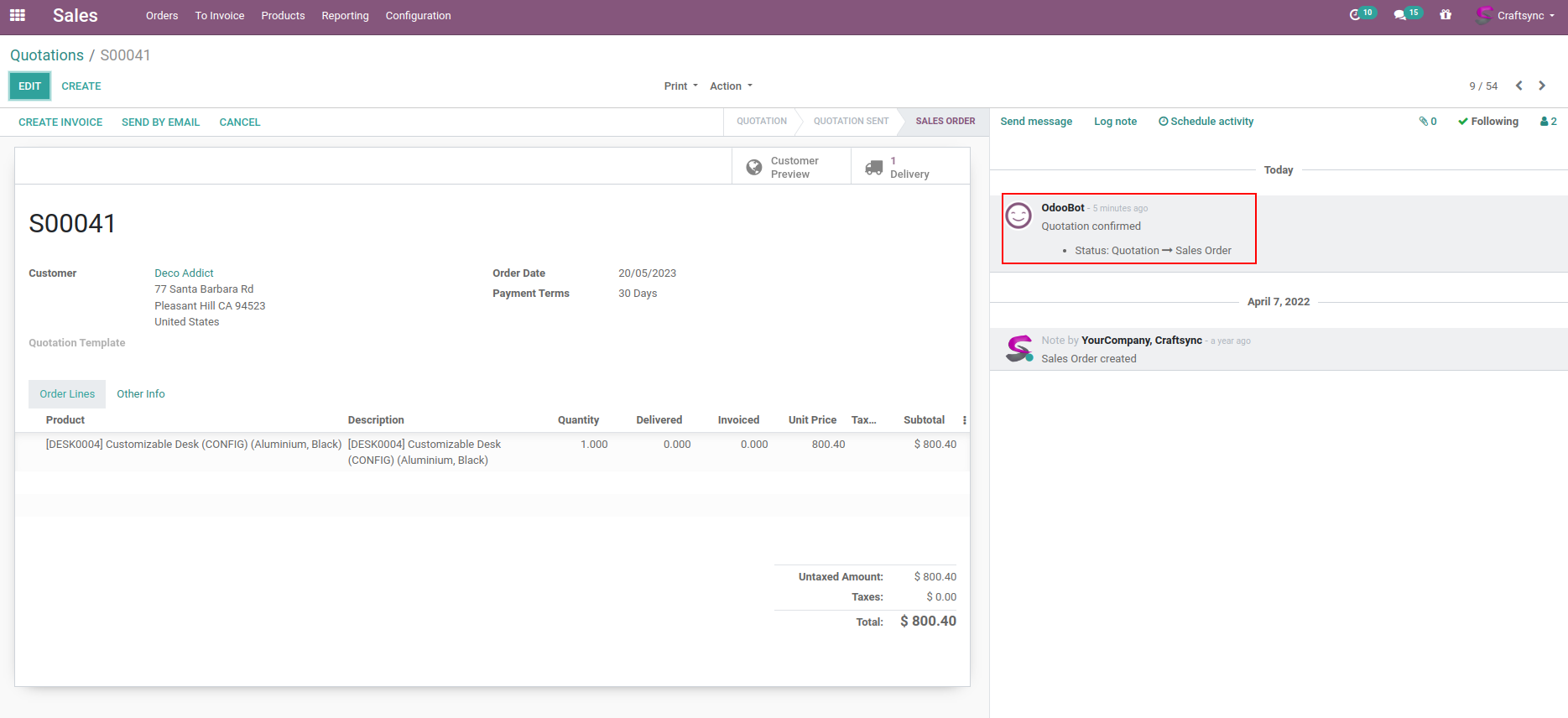This screenshot has height=718, width=1568.
Task: Go to previous record with left arrow
Action: point(1519,86)
